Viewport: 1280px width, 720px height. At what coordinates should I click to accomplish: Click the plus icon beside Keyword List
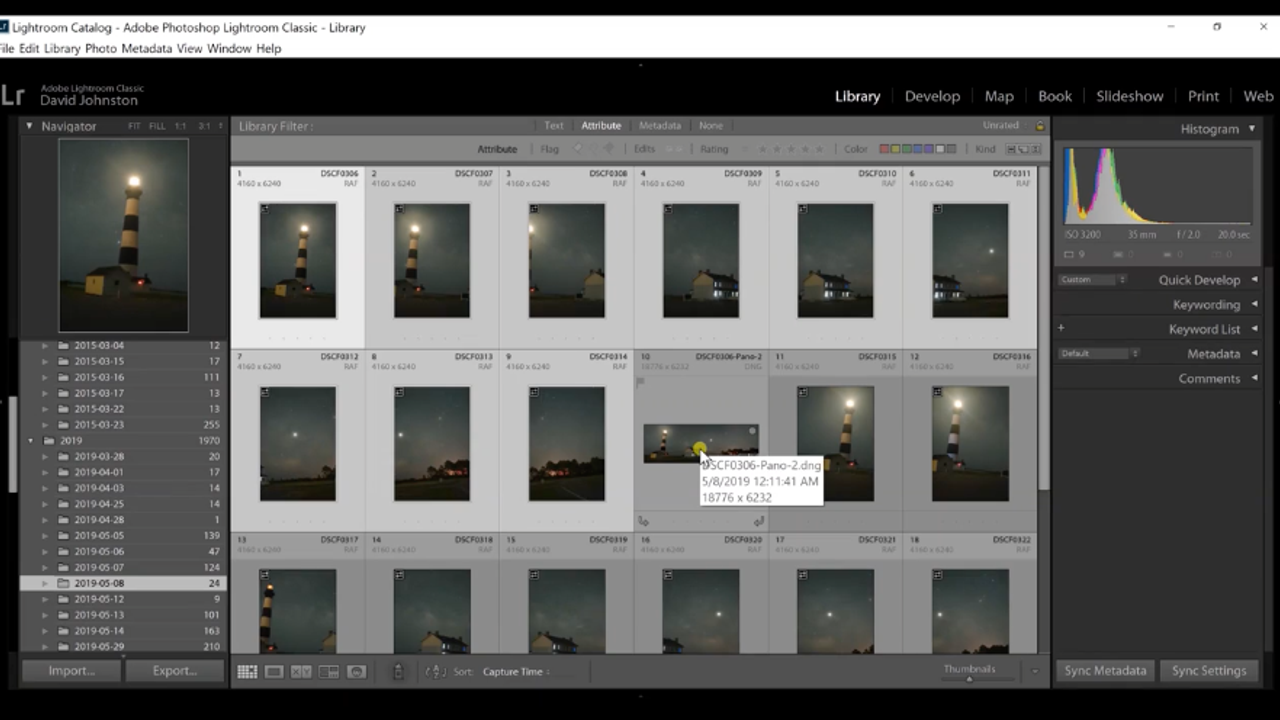1061,328
